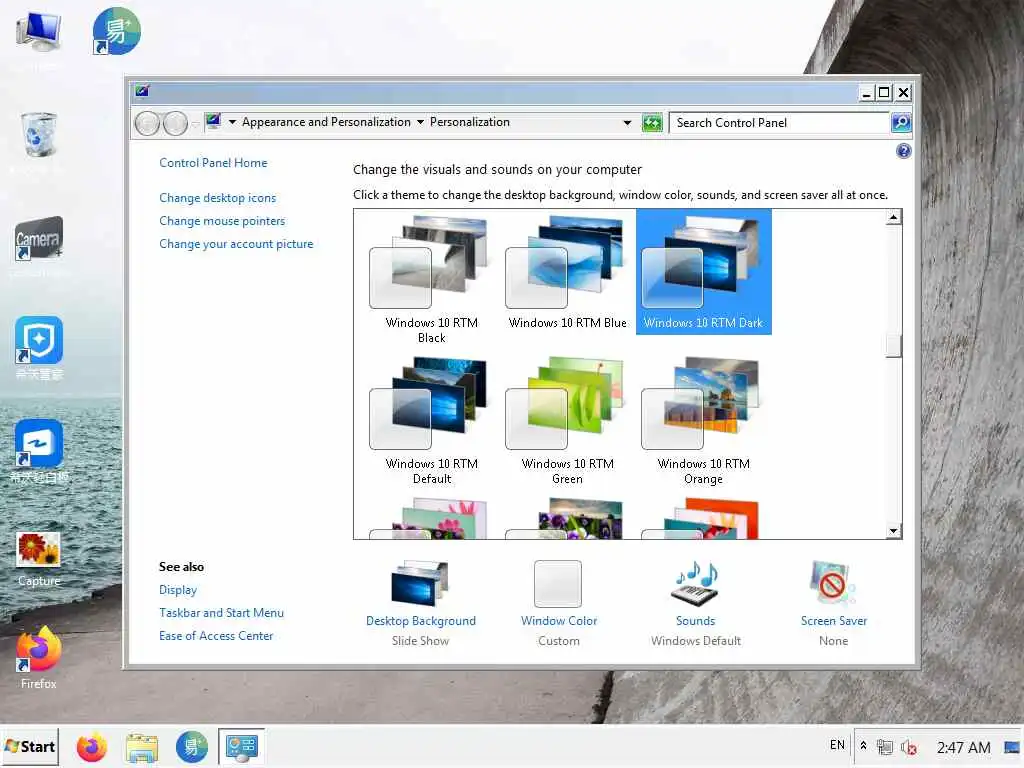Viewport: 1024px width, 768px height.
Task: Show hidden tray icons arrow
Action: tap(863, 745)
